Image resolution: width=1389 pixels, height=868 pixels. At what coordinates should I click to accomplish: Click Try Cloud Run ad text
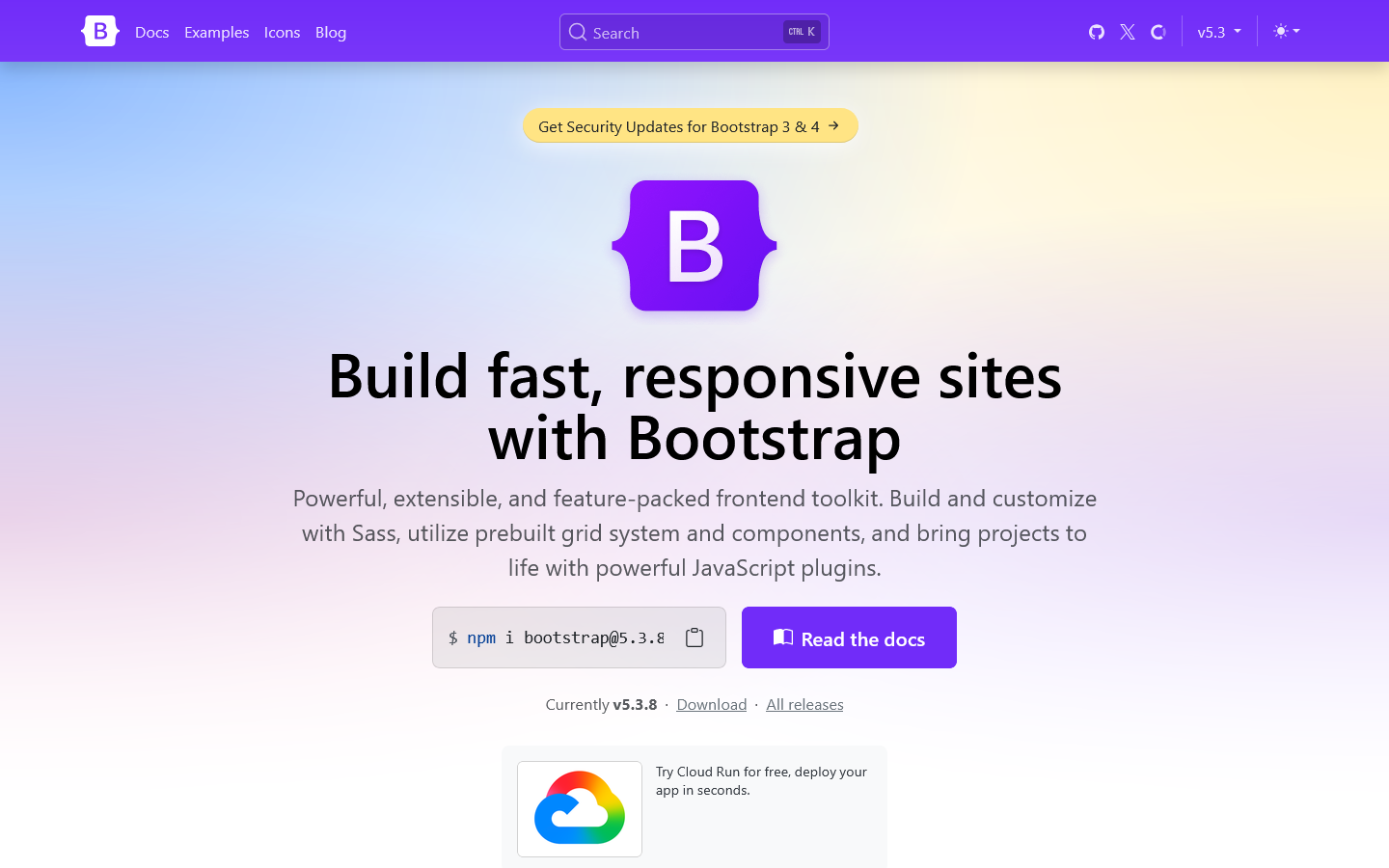coord(761,781)
